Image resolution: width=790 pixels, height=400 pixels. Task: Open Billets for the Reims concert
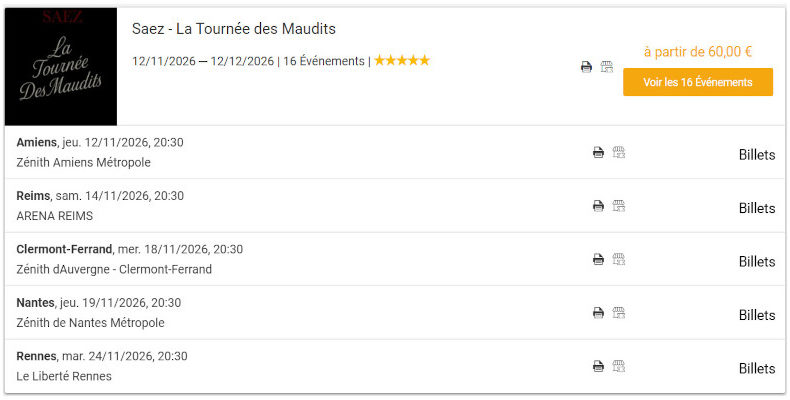(x=756, y=208)
